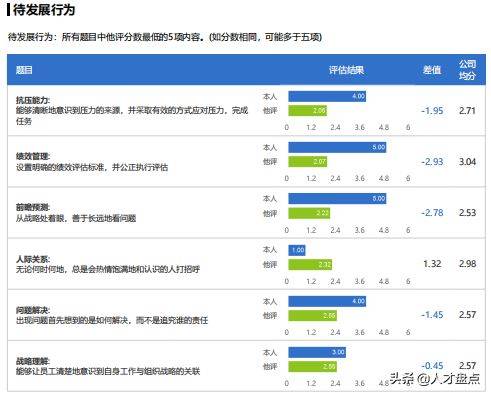The width and height of the screenshot is (491, 396).
Task: Click the blue 本人 bar in 抗压能力 row
Action: (x=327, y=96)
